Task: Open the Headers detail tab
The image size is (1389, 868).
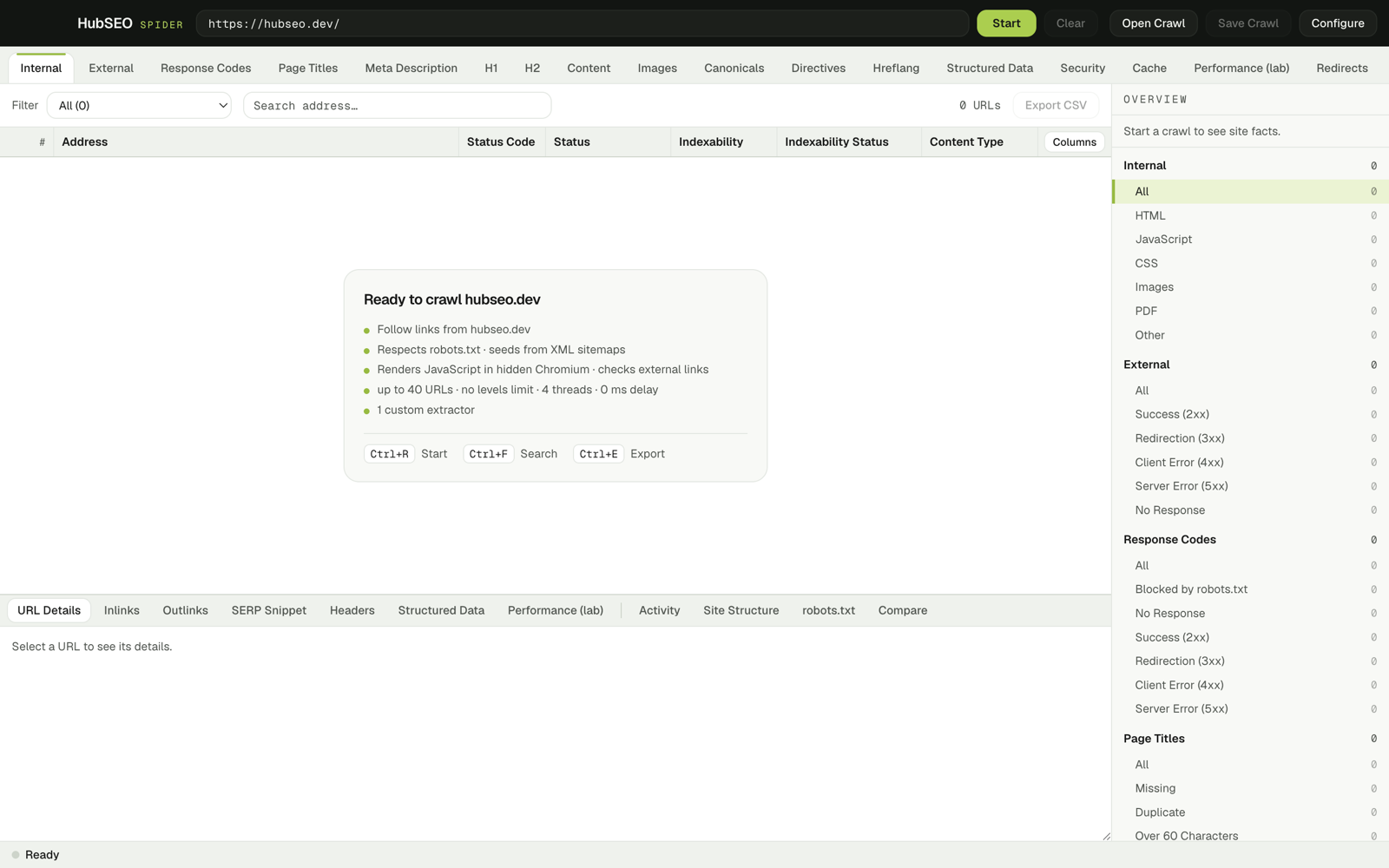Action: coord(352,610)
